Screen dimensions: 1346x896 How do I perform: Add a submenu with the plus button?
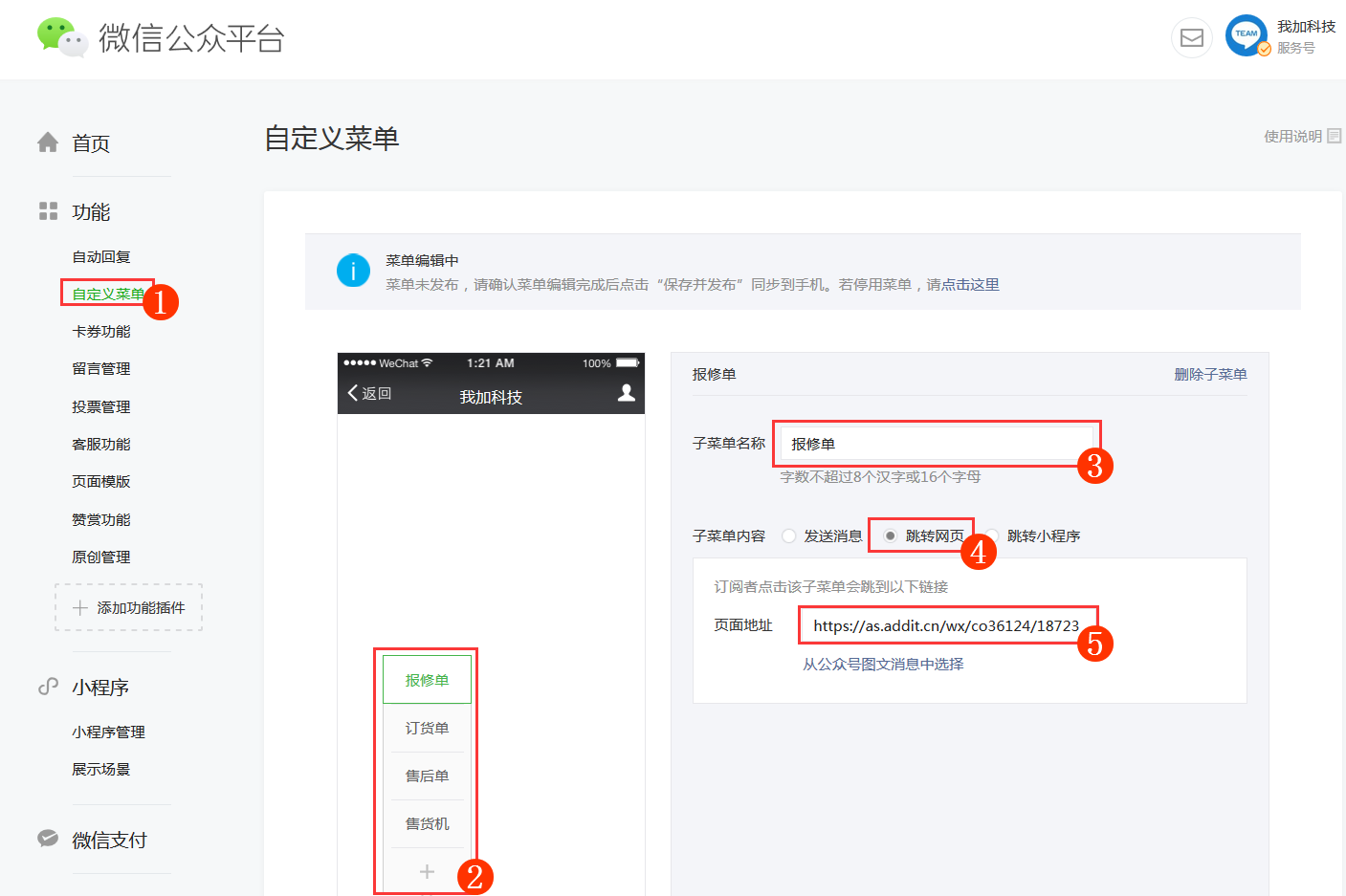(427, 871)
